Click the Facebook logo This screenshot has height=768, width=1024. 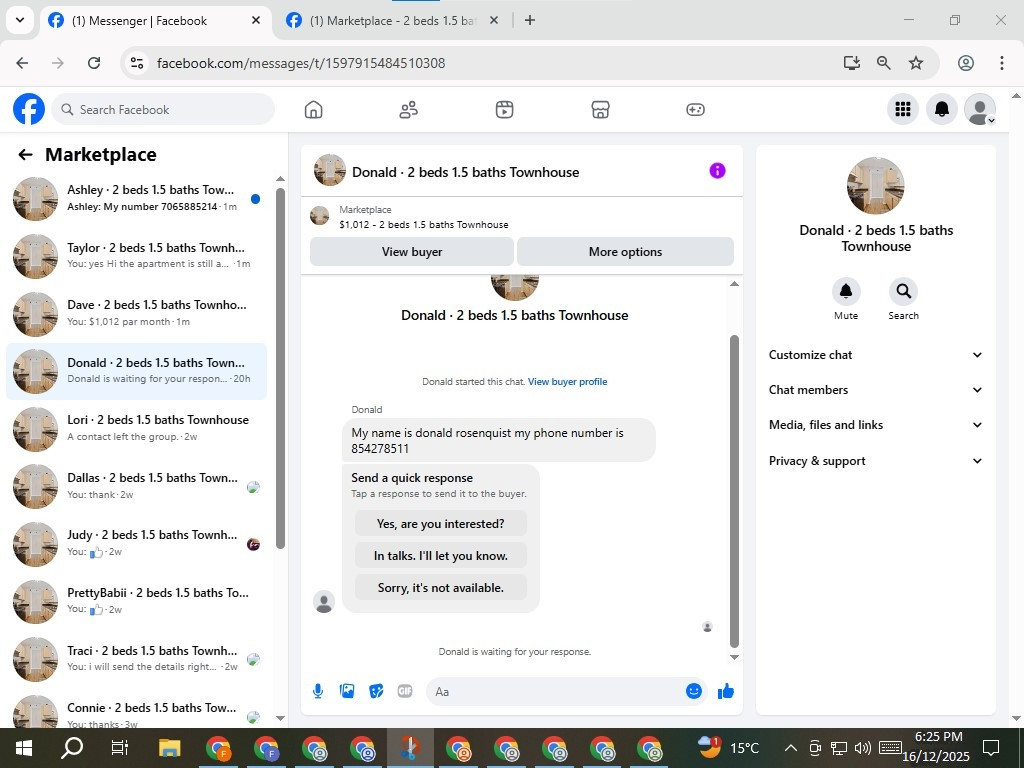point(29,109)
